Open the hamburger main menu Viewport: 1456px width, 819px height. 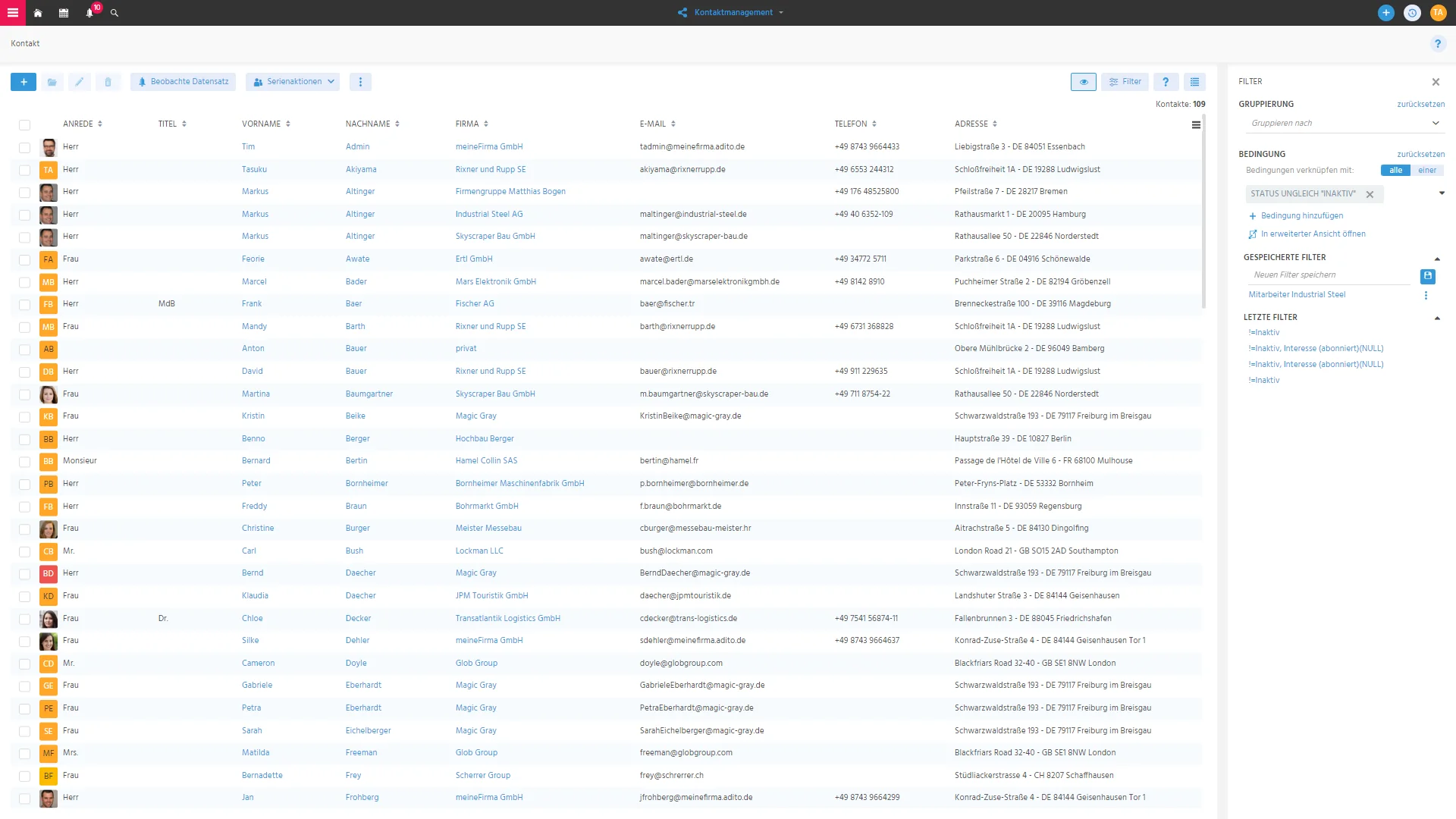click(x=13, y=13)
